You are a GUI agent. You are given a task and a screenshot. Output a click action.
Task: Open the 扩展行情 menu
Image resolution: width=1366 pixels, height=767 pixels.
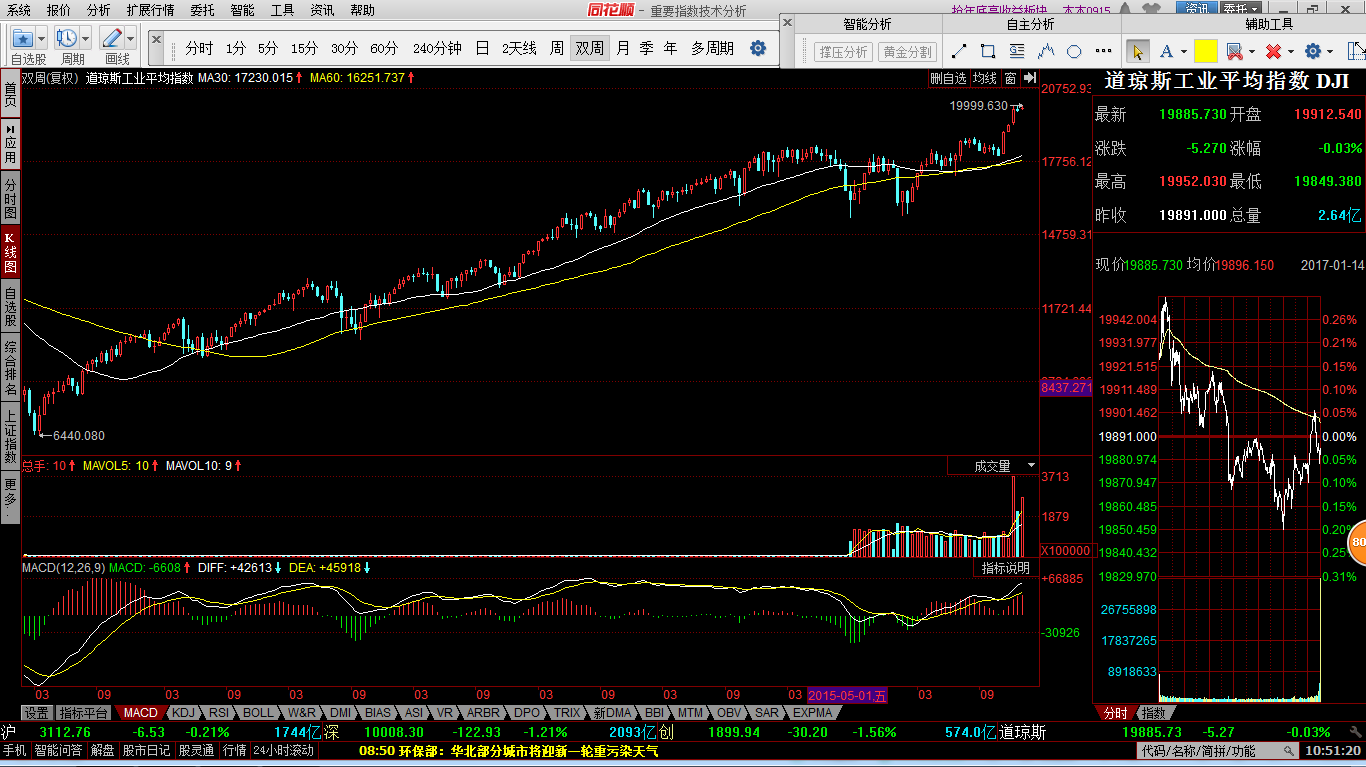(150, 10)
